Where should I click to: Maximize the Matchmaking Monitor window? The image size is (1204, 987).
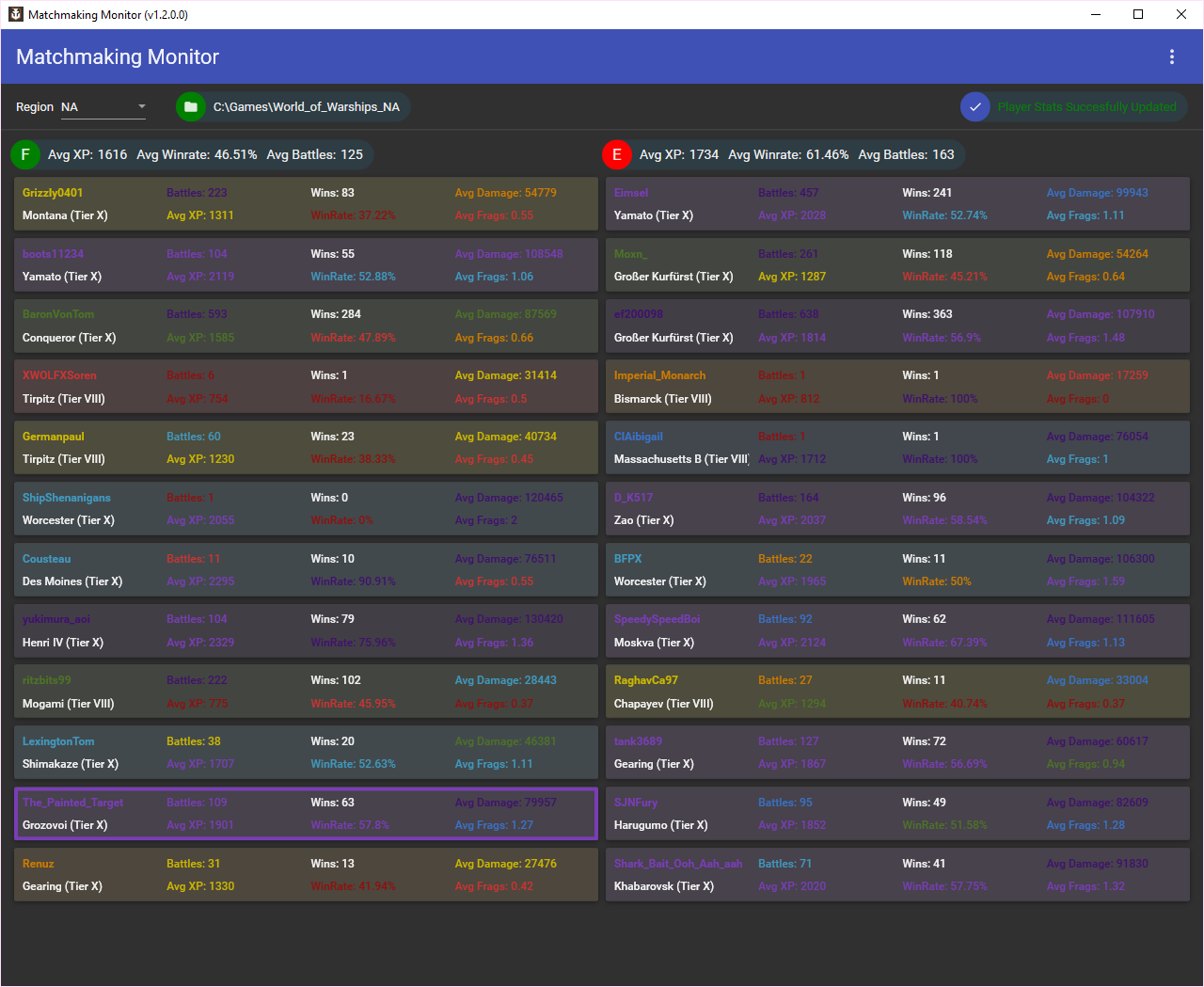[1138, 14]
